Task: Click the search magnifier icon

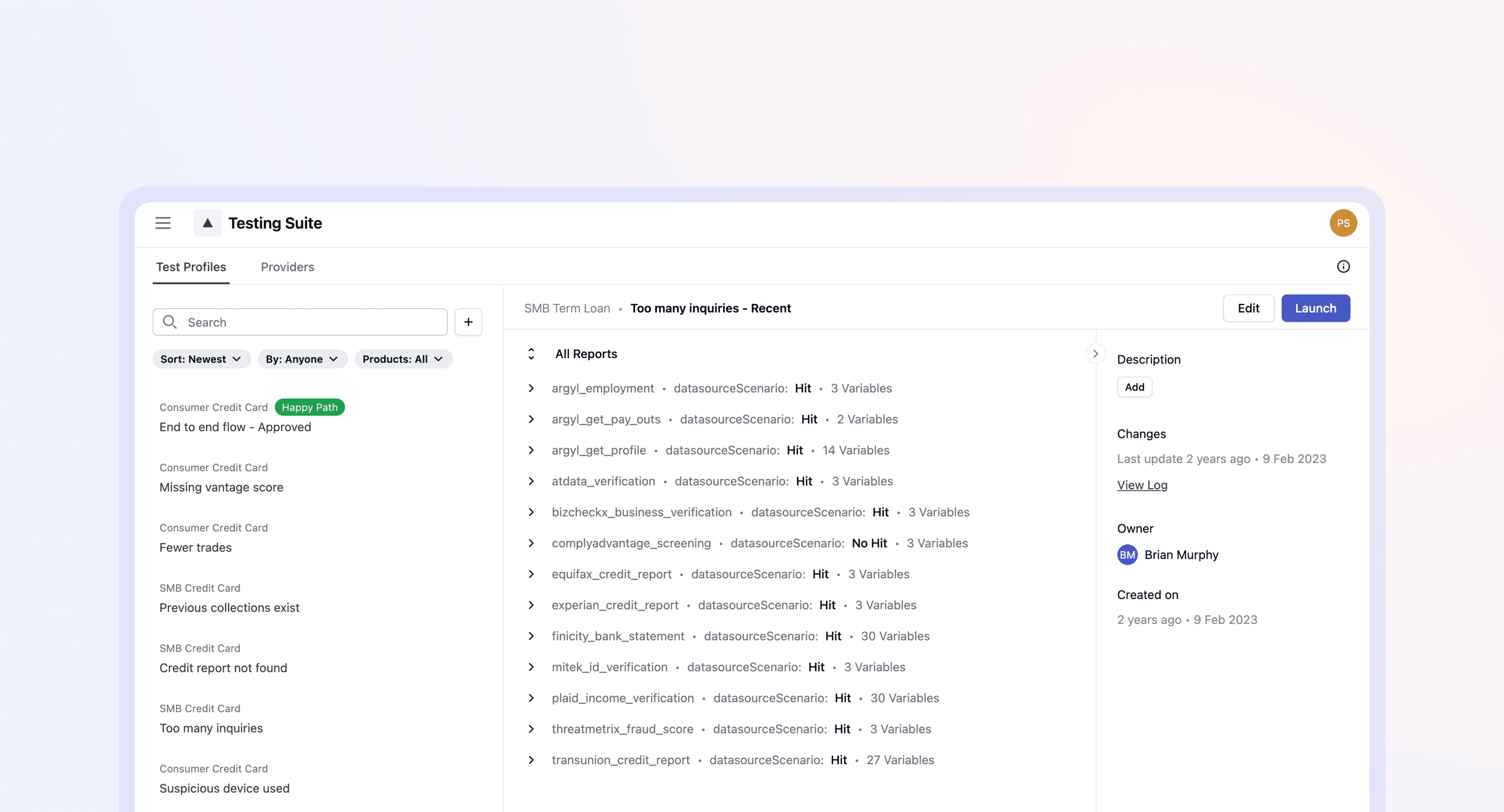Action: click(x=170, y=322)
